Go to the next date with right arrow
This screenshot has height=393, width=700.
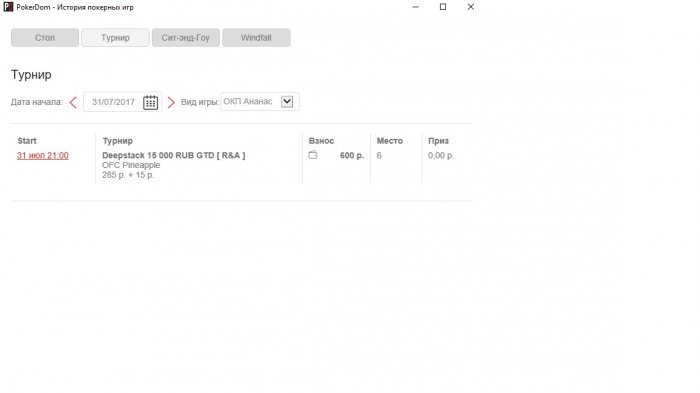171,102
